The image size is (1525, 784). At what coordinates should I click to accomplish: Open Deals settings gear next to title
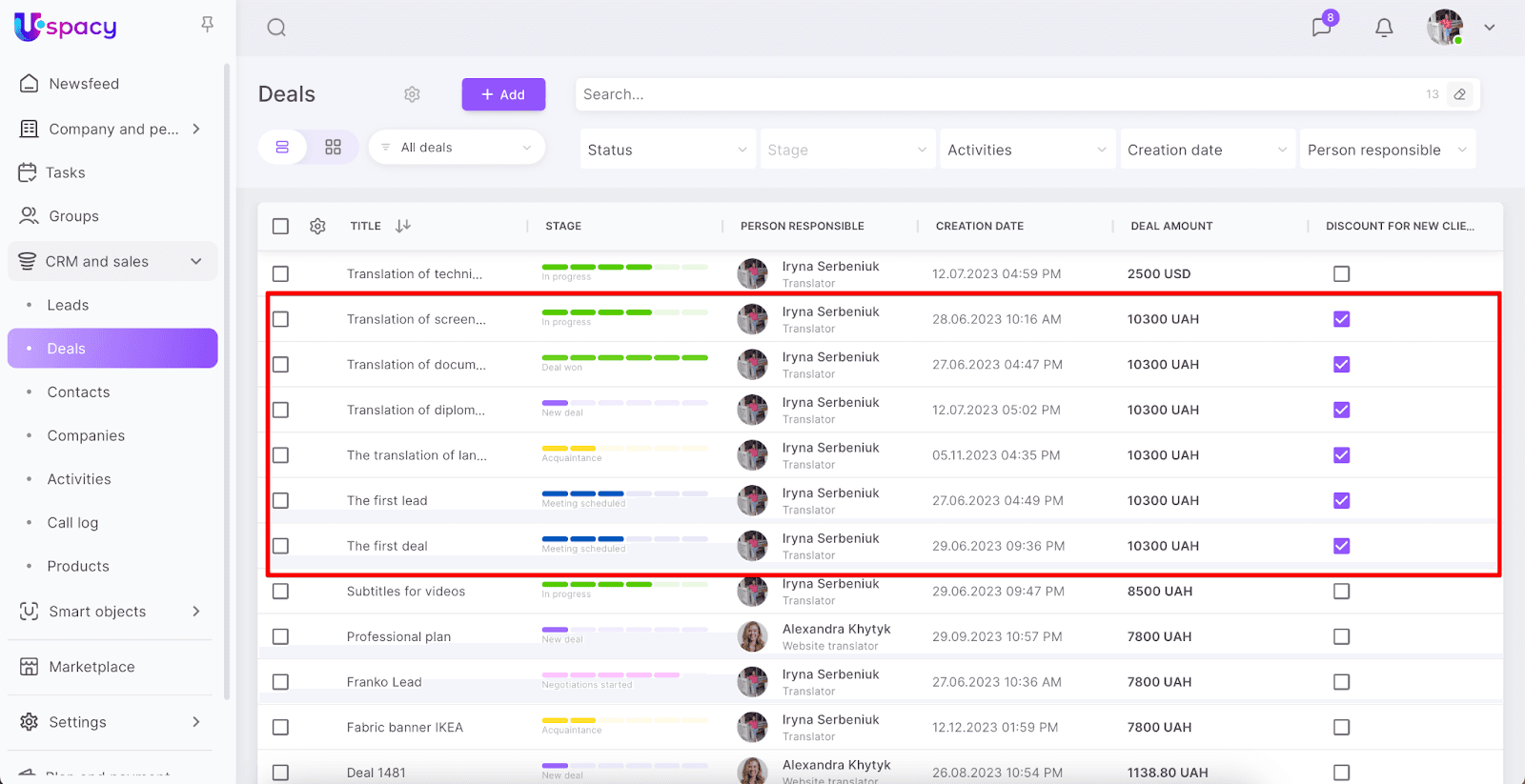[x=412, y=94]
